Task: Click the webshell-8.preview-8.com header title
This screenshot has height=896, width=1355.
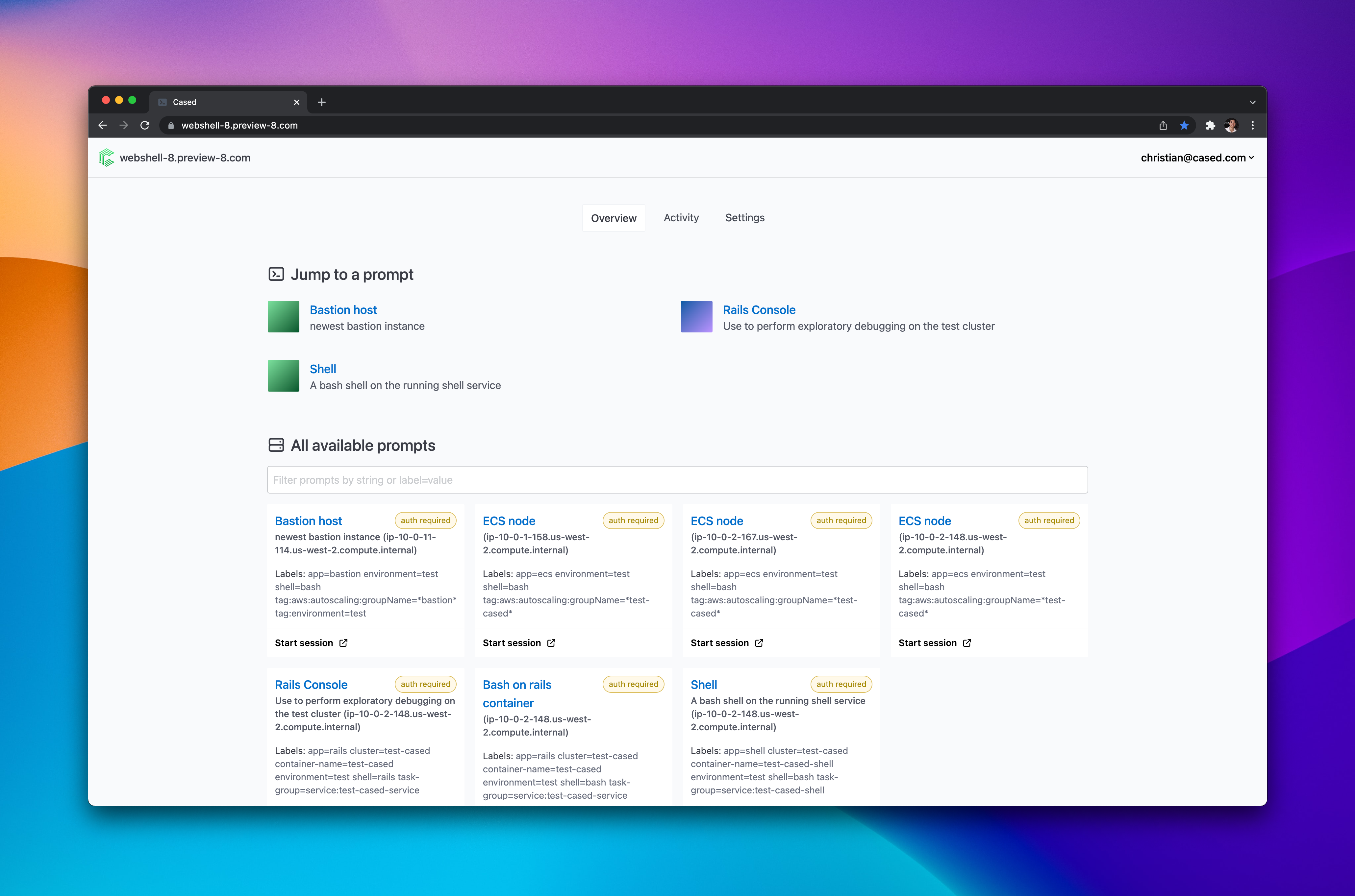Action: [185, 158]
